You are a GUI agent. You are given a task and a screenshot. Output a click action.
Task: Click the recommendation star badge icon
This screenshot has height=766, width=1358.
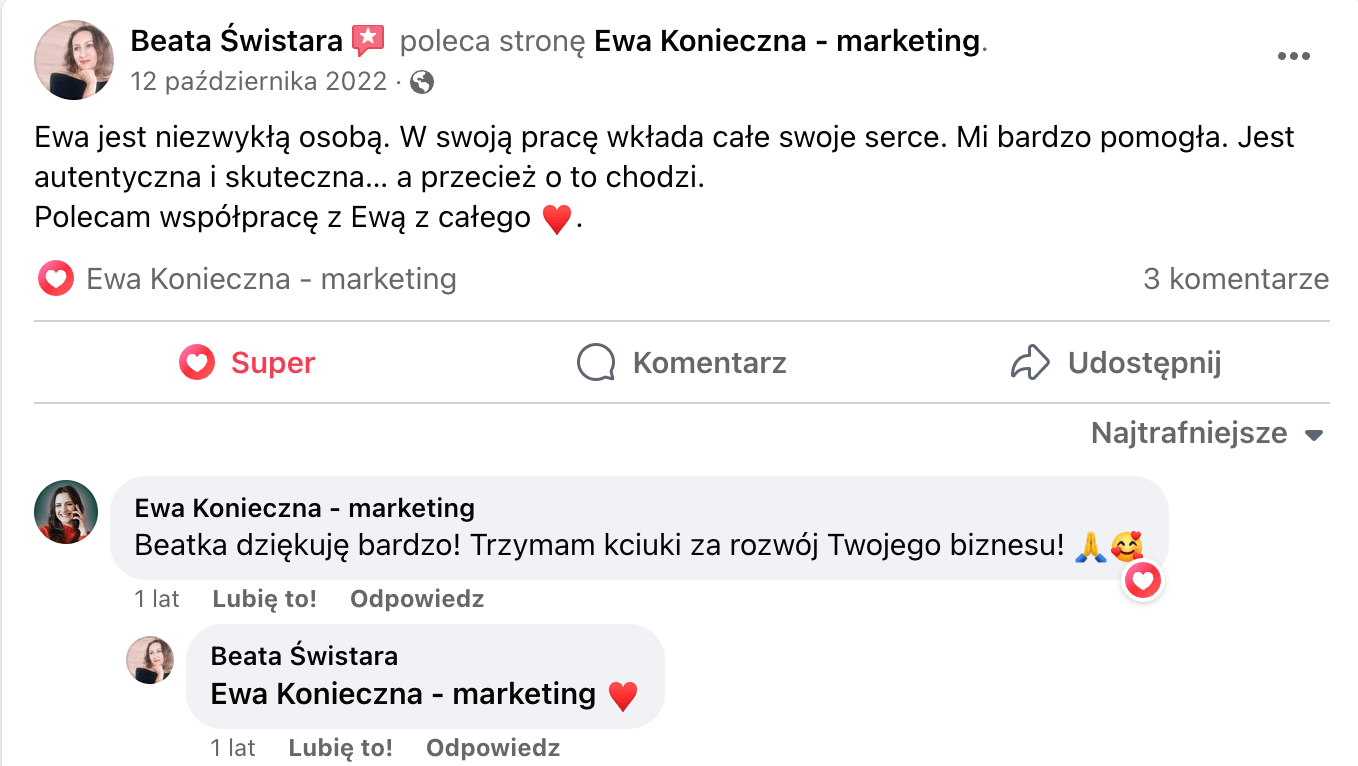pos(368,41)
